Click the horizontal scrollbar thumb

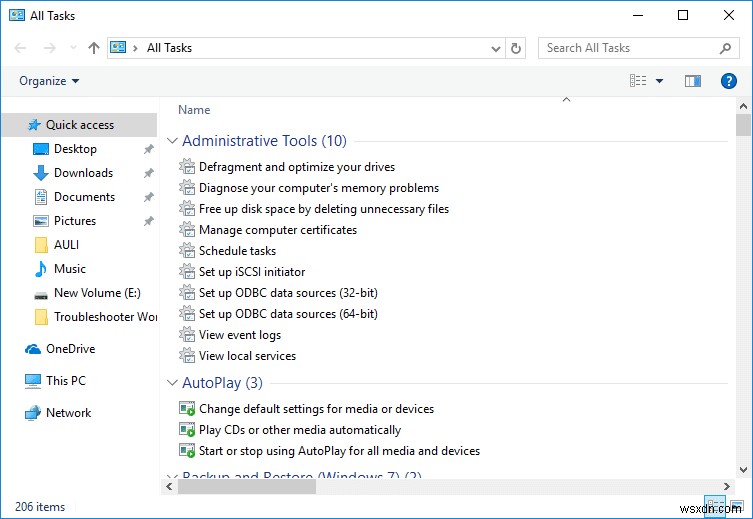pyautogui.click(x=246, y=487)
